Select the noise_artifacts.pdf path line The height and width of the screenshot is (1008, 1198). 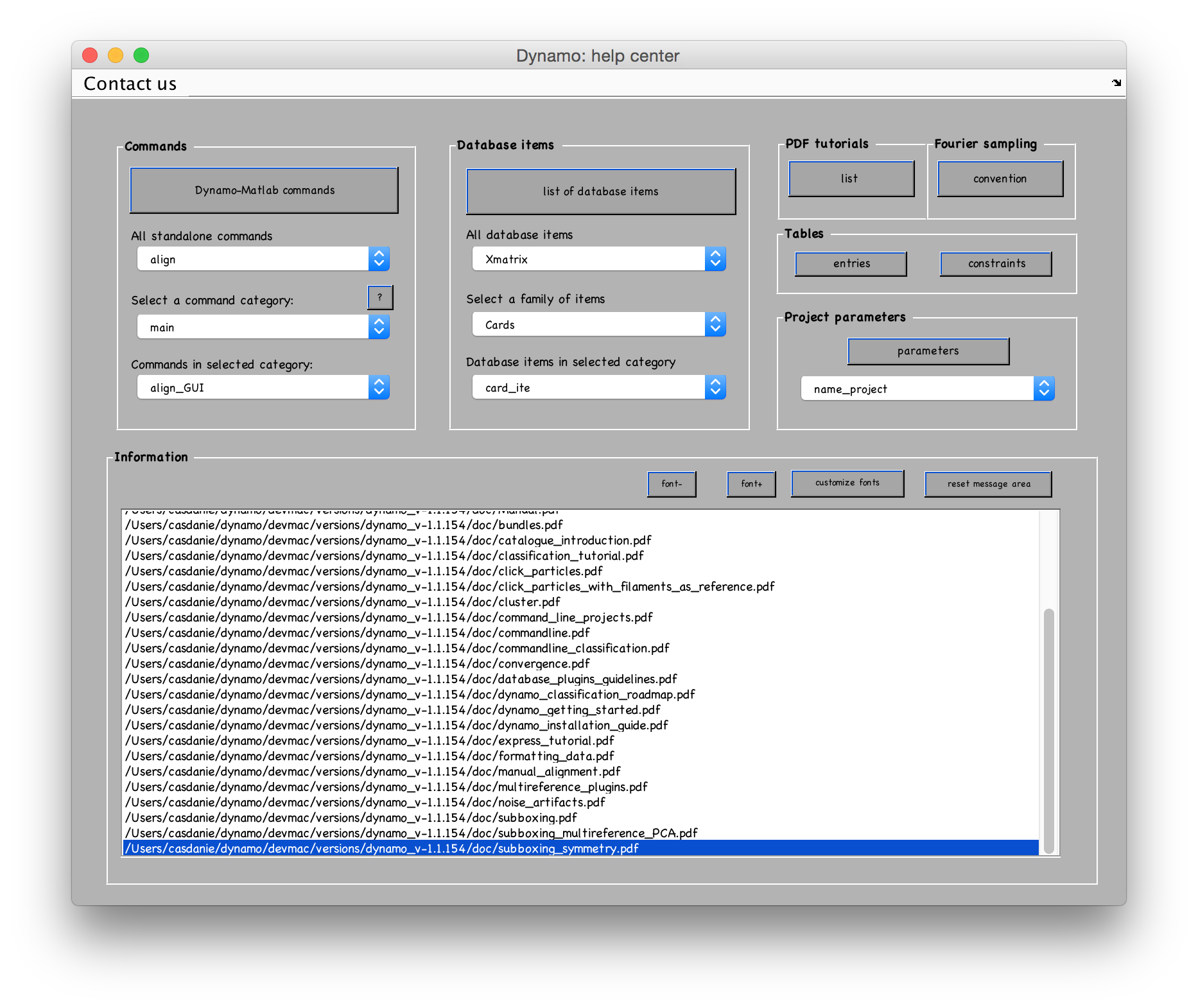(580, 803)
